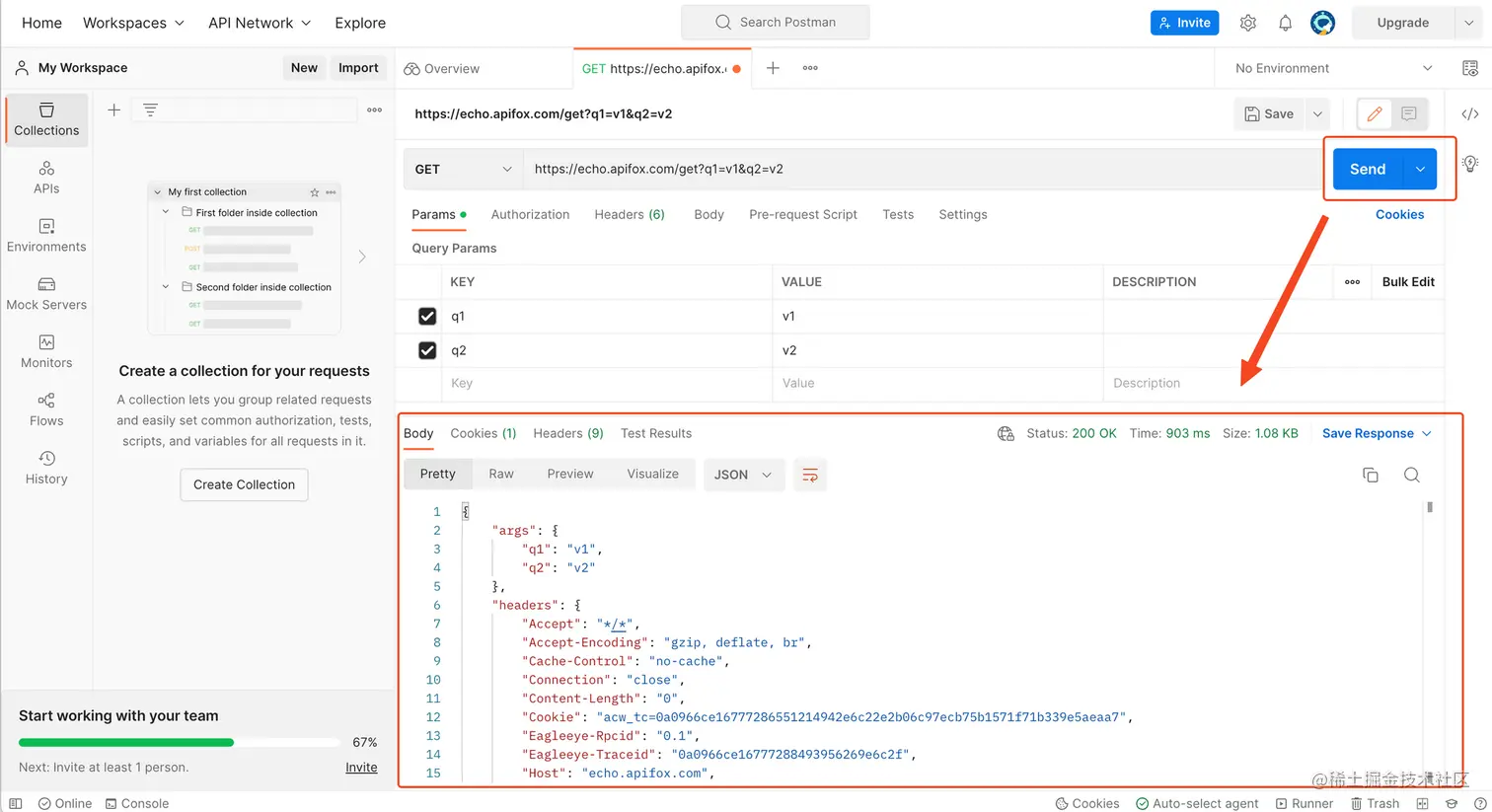Uncheck the q1 query parameter
This screenshot has width=1492, height=812.
coord(427,317)
